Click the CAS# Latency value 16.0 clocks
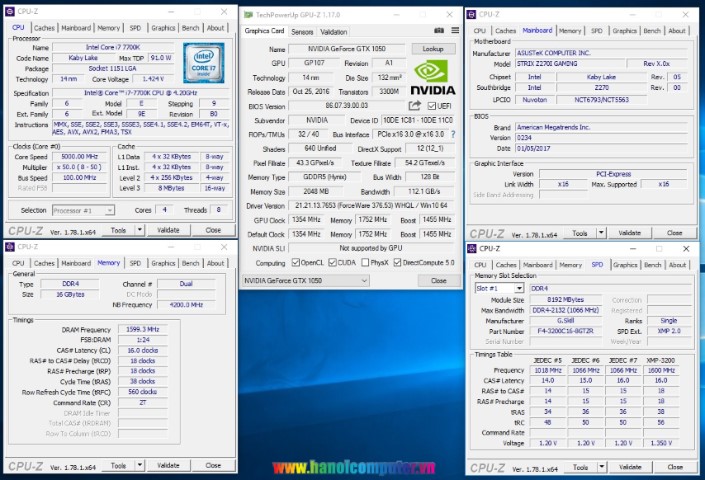Screen dimensions: 705x480 pyautogui.click(x=143, y=350)
